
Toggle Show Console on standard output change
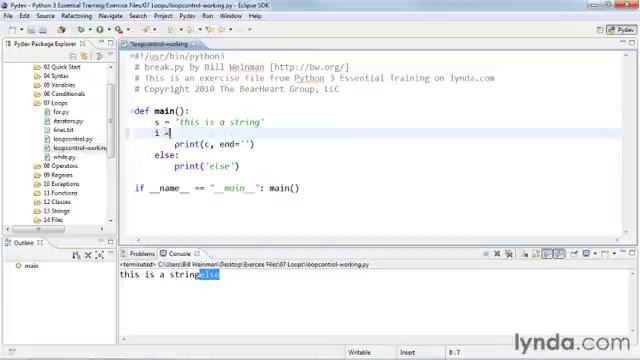coord(547,254)
